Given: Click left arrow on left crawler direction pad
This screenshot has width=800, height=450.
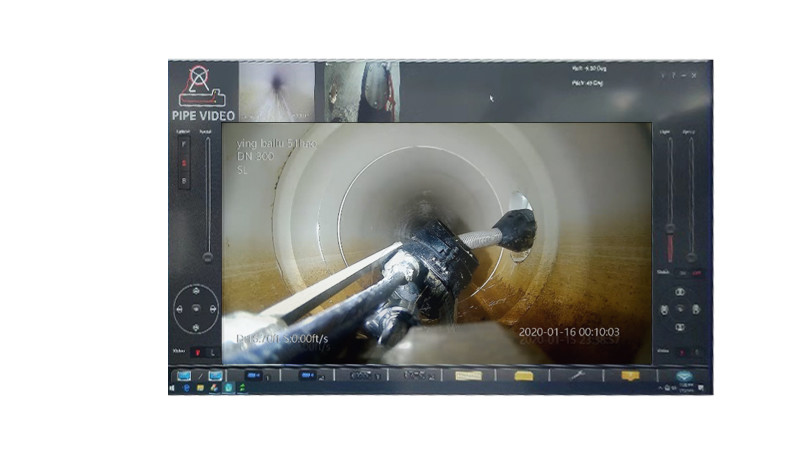Looking at the screenshot, I should (x=179, y=309).
